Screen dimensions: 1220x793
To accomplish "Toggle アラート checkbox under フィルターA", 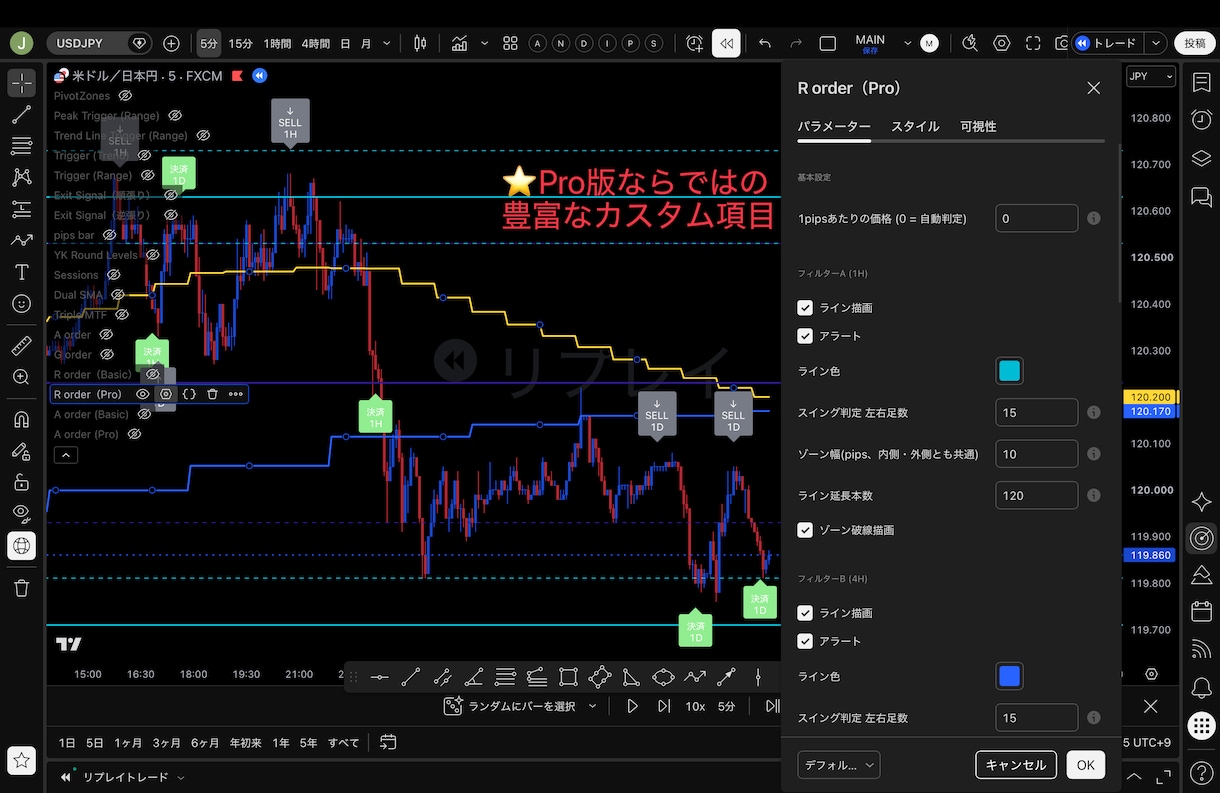I will (x=805, y=336).
